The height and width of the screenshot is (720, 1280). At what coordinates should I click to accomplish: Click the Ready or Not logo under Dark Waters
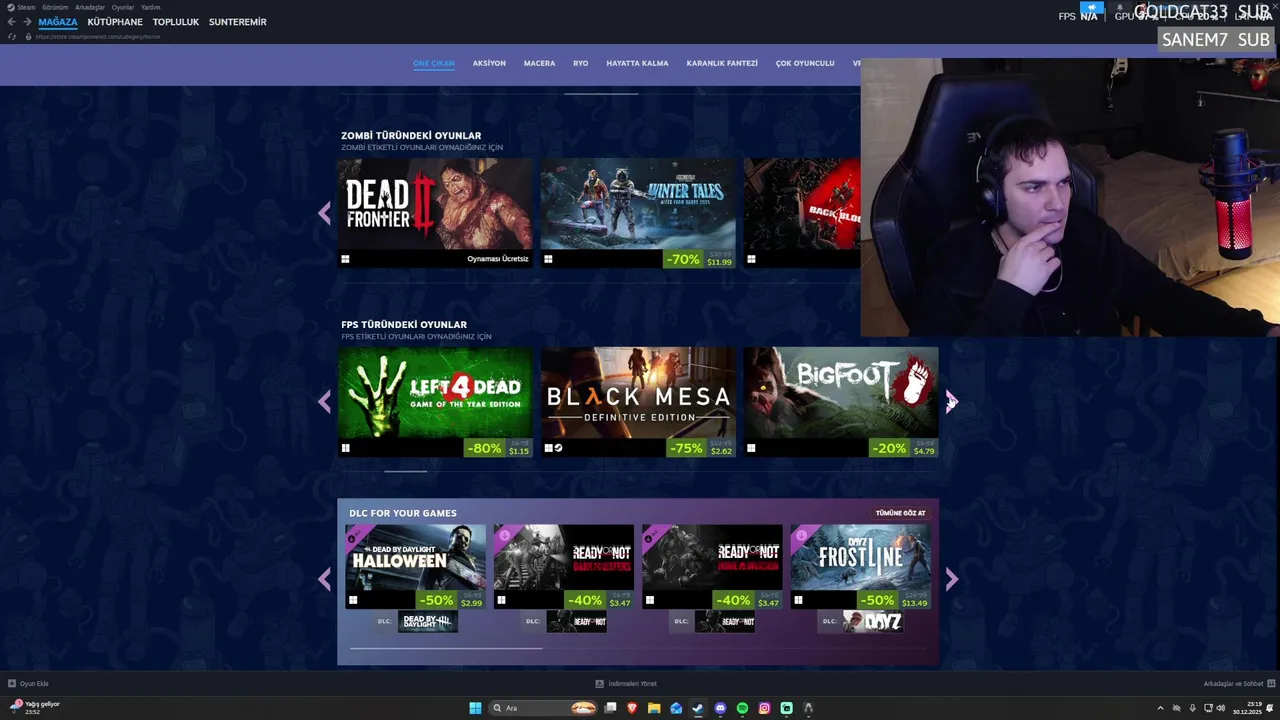coord(576,621)
